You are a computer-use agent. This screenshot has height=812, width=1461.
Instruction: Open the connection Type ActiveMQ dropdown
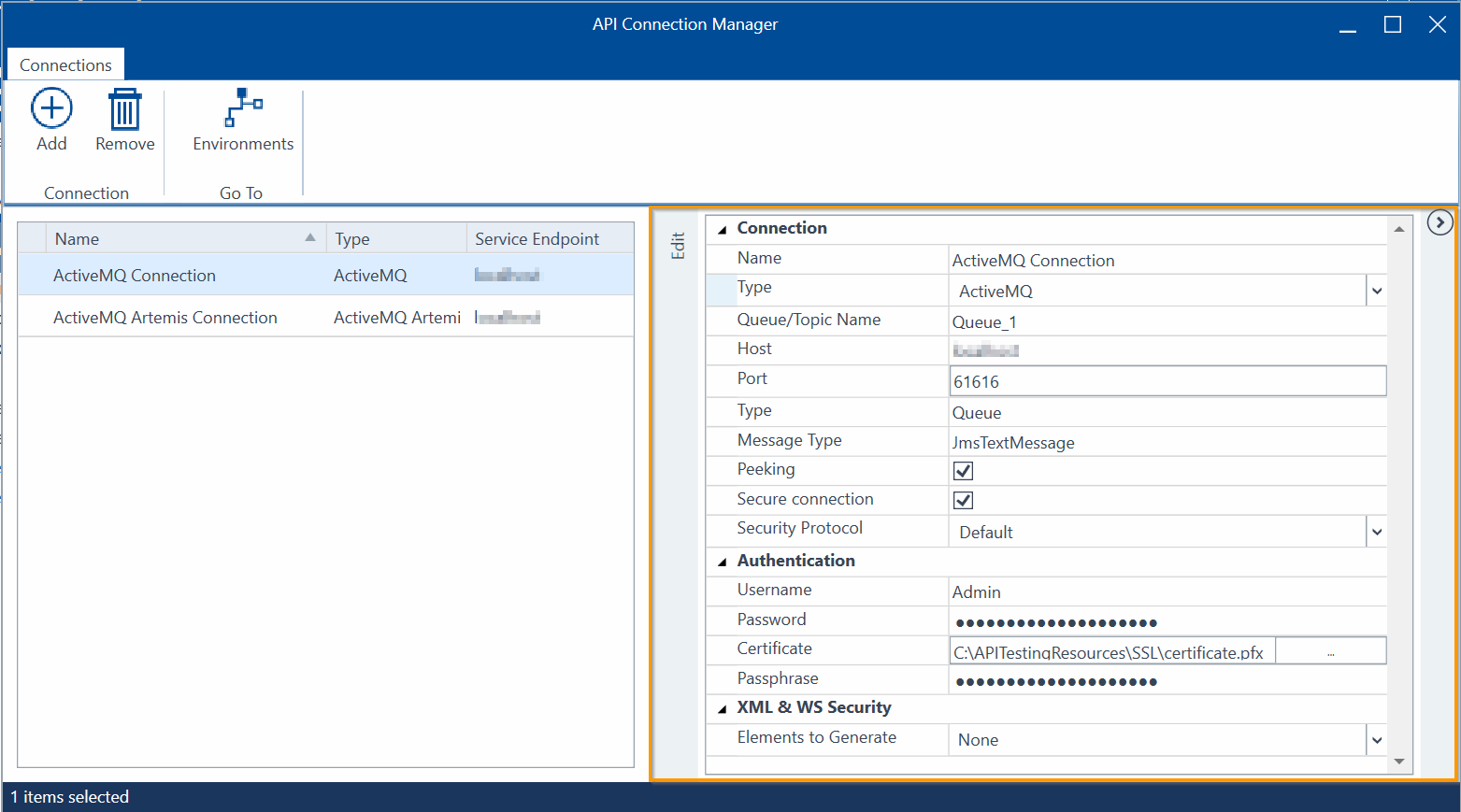point(1376,292)
